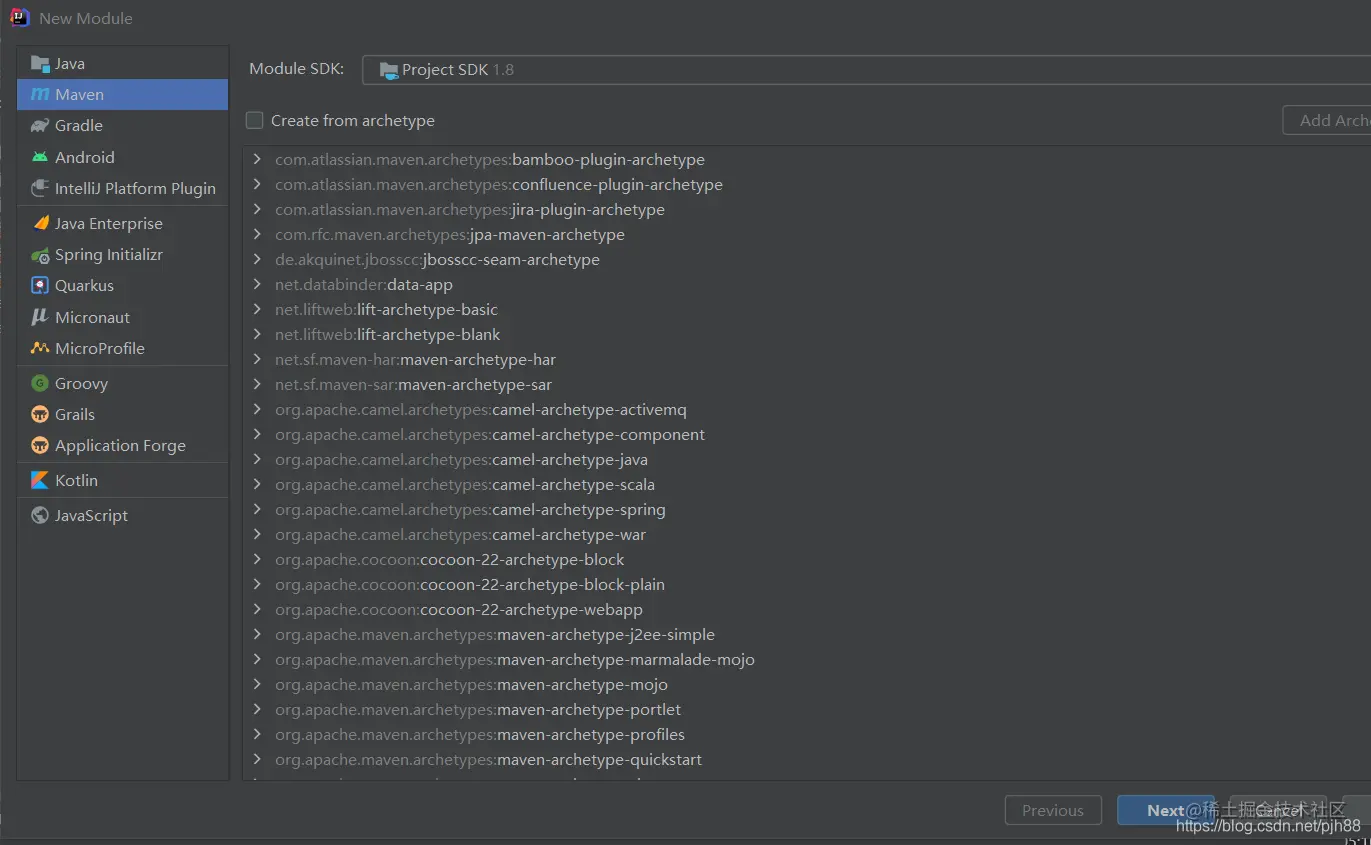The width and height of the screenshot is (1371, 845).
Task: Select maven-archetype-marmalade-mojo row
Action: 806,659
